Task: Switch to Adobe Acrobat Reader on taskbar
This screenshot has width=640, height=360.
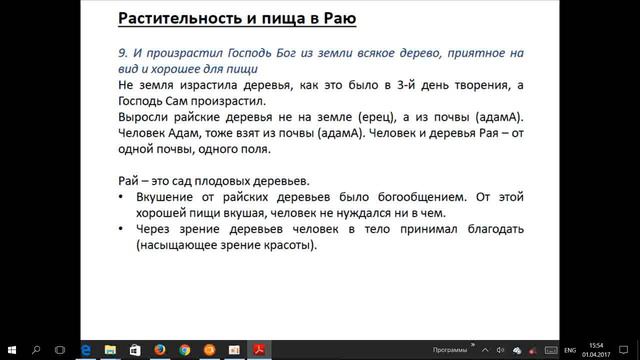Action: (x=259, y=350)
